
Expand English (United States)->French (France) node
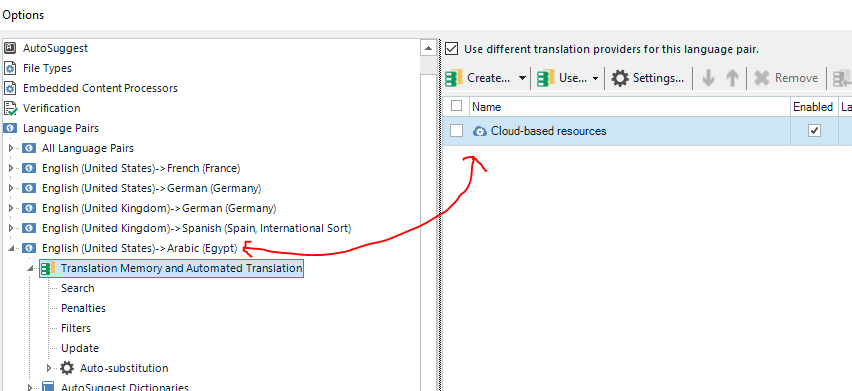[x=10, y=168]
